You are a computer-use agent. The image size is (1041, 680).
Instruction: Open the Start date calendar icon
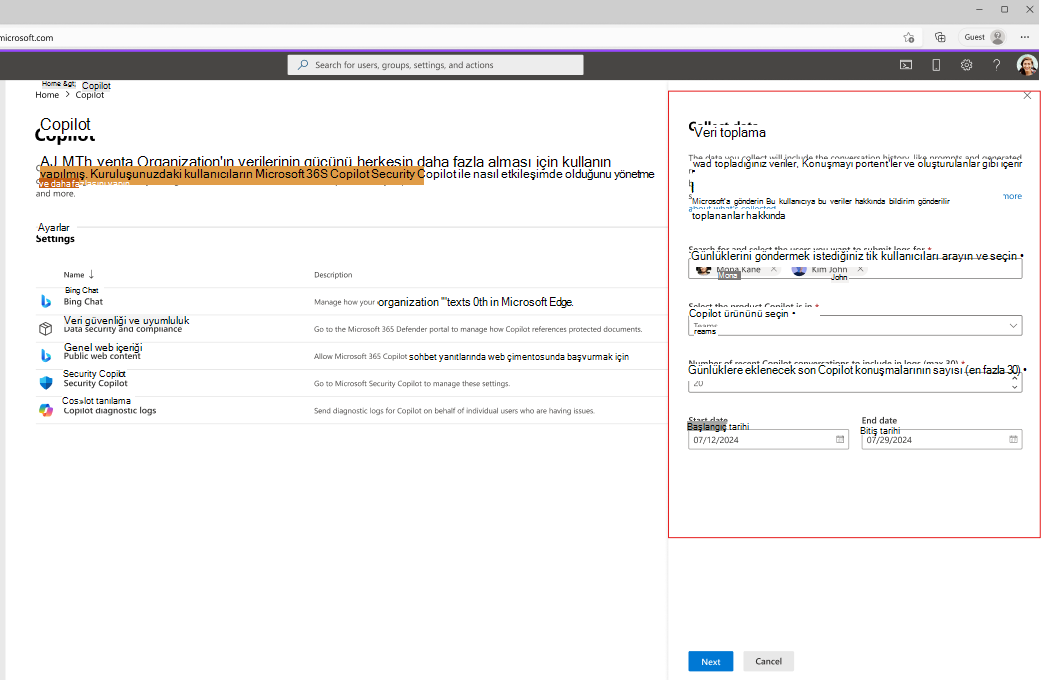click(840, 440)
